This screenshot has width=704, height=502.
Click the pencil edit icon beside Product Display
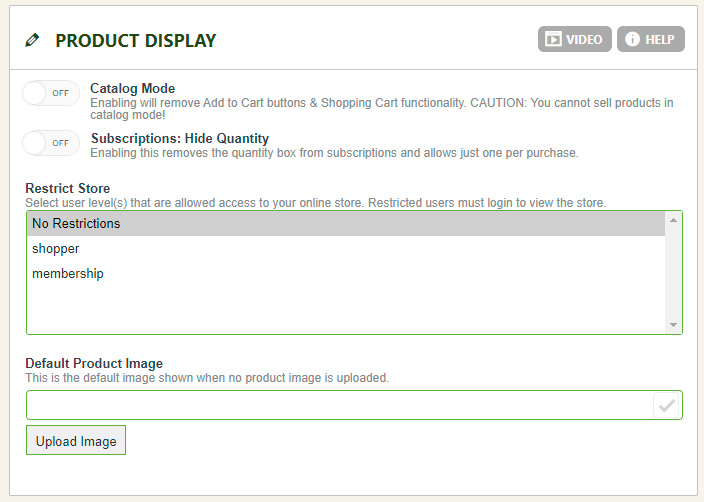pyautogui.click(x=33, y=41)
